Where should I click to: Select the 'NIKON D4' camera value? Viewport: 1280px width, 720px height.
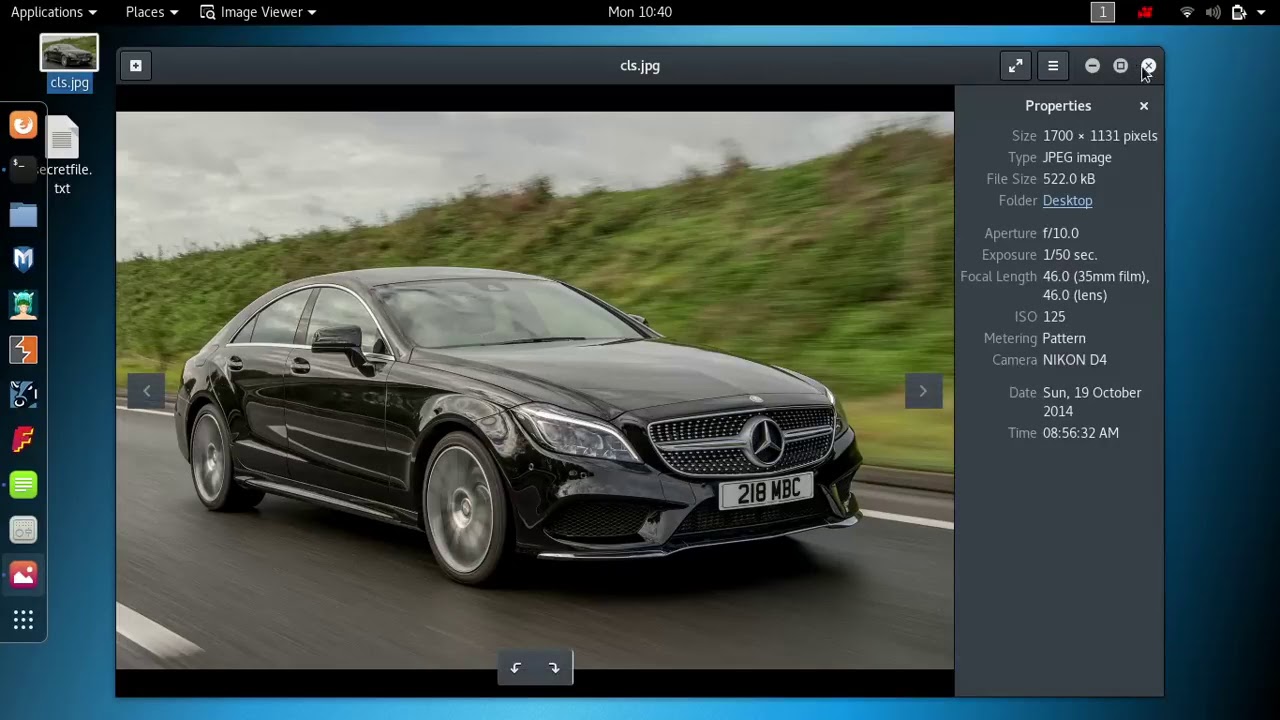pyautogui.click(x=1075, y=360)
